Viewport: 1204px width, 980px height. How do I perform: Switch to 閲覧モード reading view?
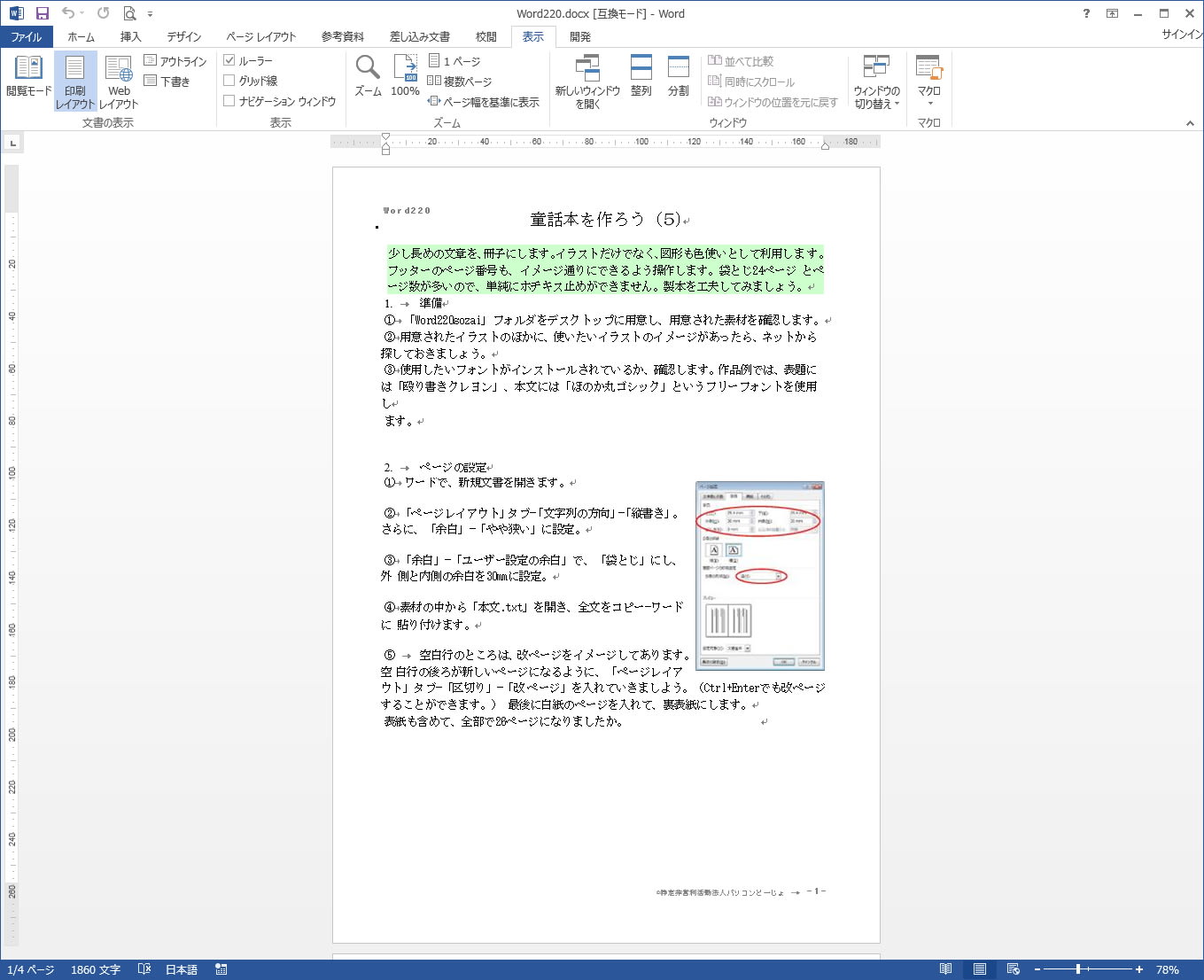[x=28, y=76]
